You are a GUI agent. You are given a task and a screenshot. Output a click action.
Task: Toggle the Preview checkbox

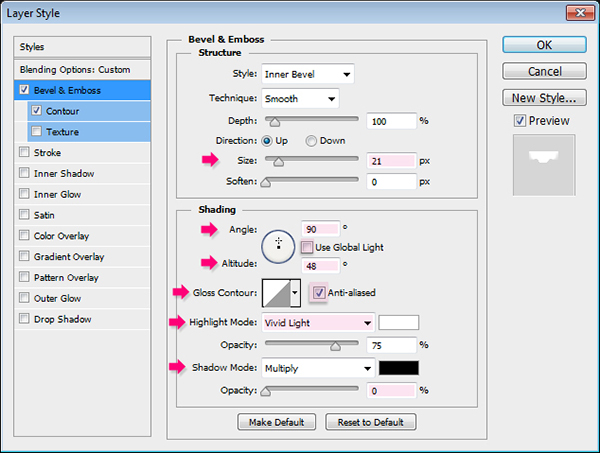coord(520,121)
